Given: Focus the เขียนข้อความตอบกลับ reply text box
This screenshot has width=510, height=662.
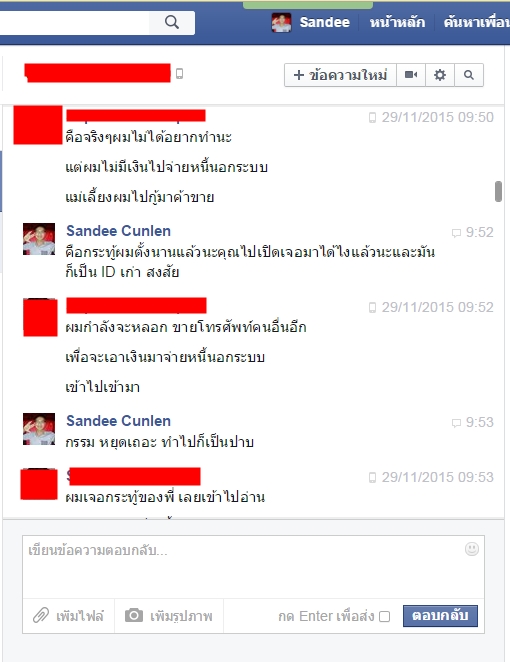Looking at the screenshot, I should click(x=253, y=567).
